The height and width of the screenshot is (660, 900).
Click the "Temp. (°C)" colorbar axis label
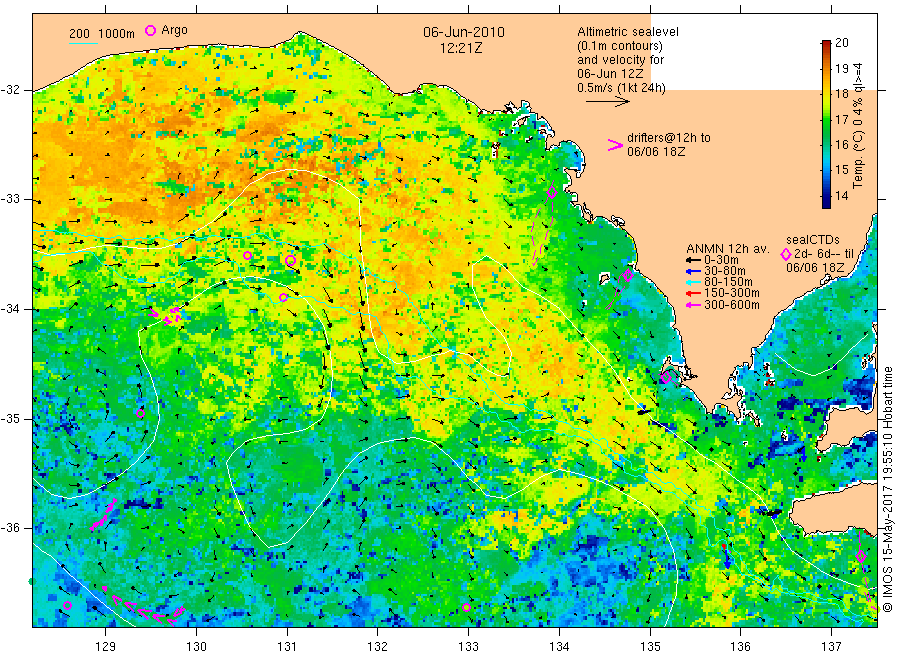click(x=858, y=158)
